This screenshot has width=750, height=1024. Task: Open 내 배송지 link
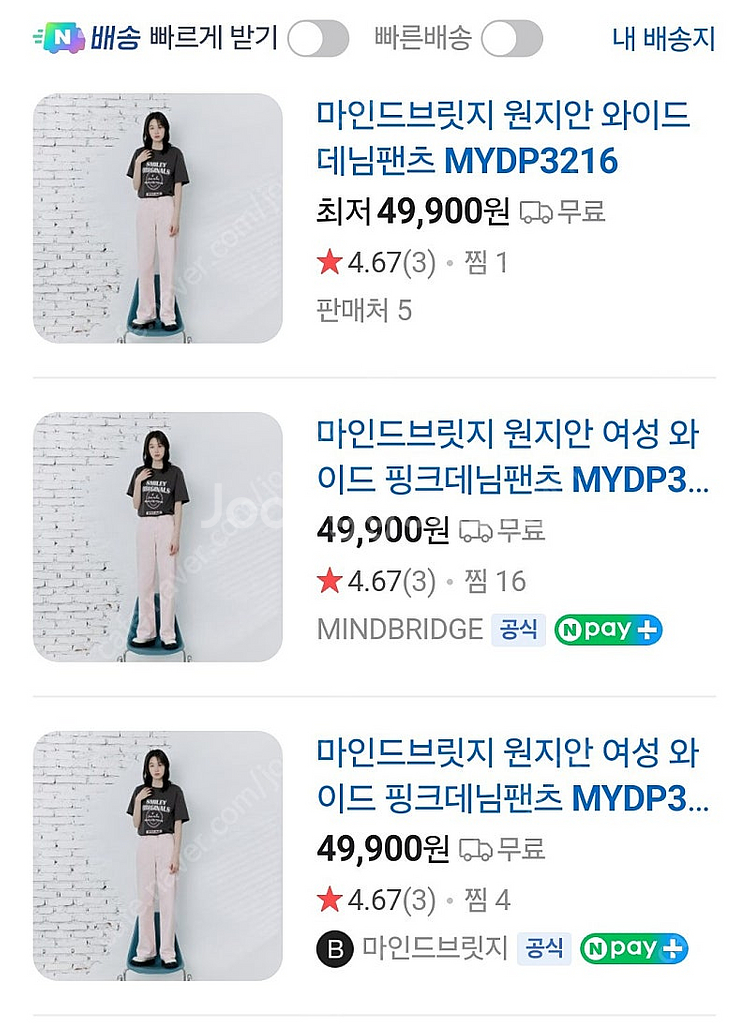tap(663, 39)
